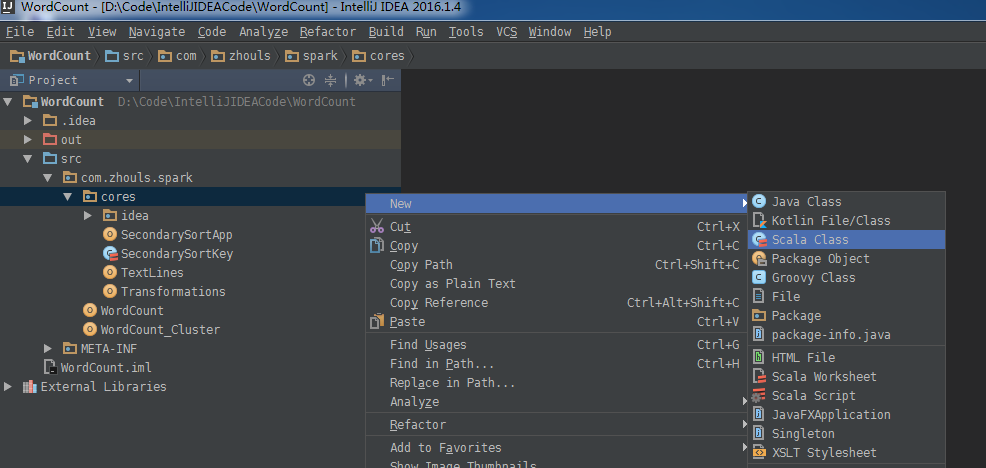The width and height of the screenshot is (986, 468).
Task: Click the JavaFXApplication icon
Action: coord(760,415)
